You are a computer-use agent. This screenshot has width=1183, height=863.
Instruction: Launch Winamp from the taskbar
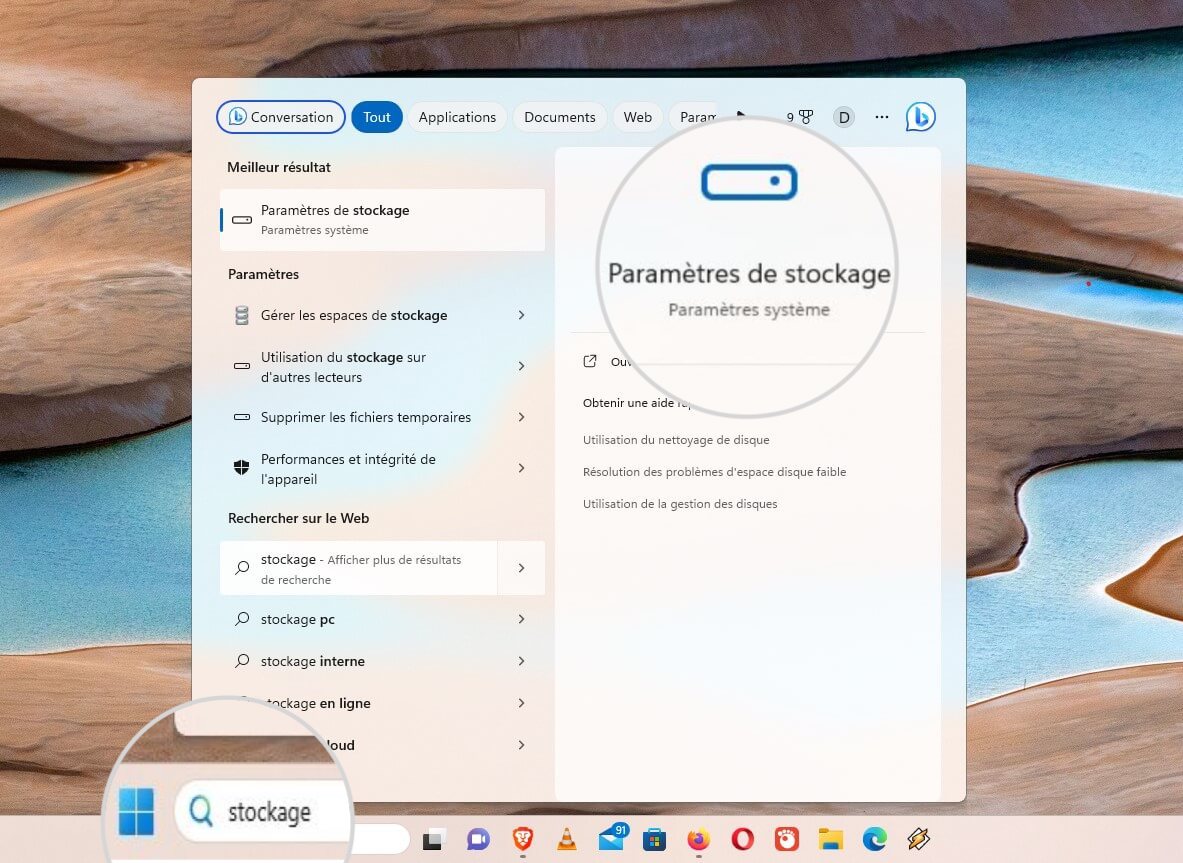(918, 839)
